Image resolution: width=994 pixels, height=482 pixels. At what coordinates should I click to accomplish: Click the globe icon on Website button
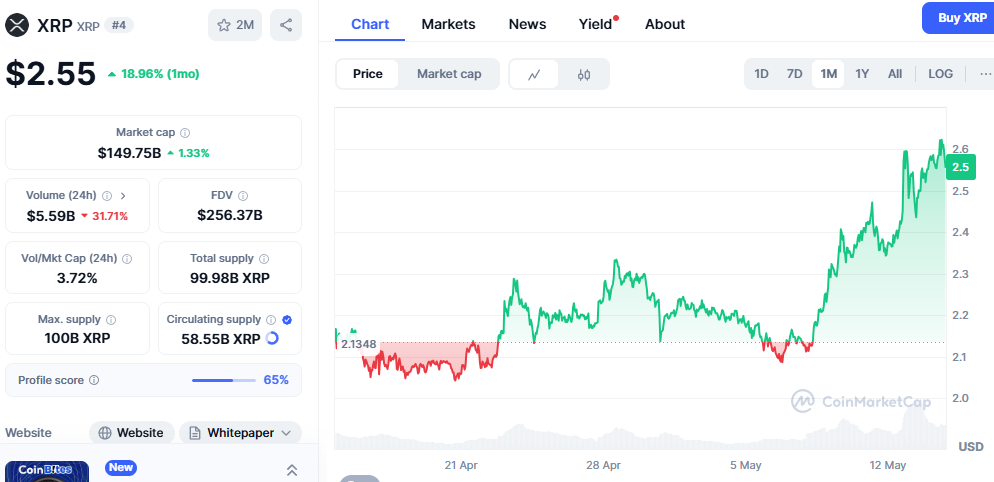pyautogui.click(x=105, y=433)
